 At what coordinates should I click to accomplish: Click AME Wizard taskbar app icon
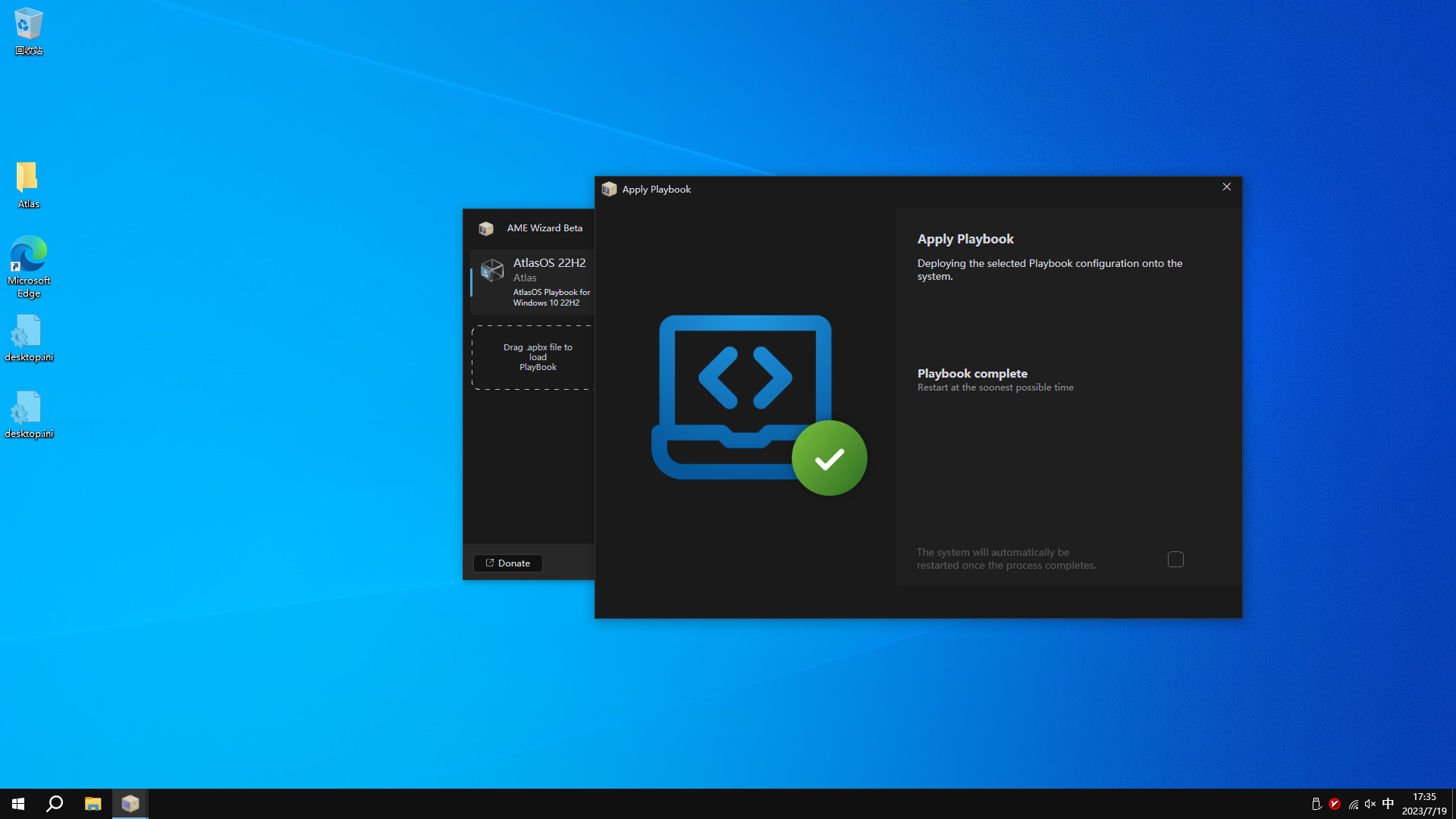130,804
